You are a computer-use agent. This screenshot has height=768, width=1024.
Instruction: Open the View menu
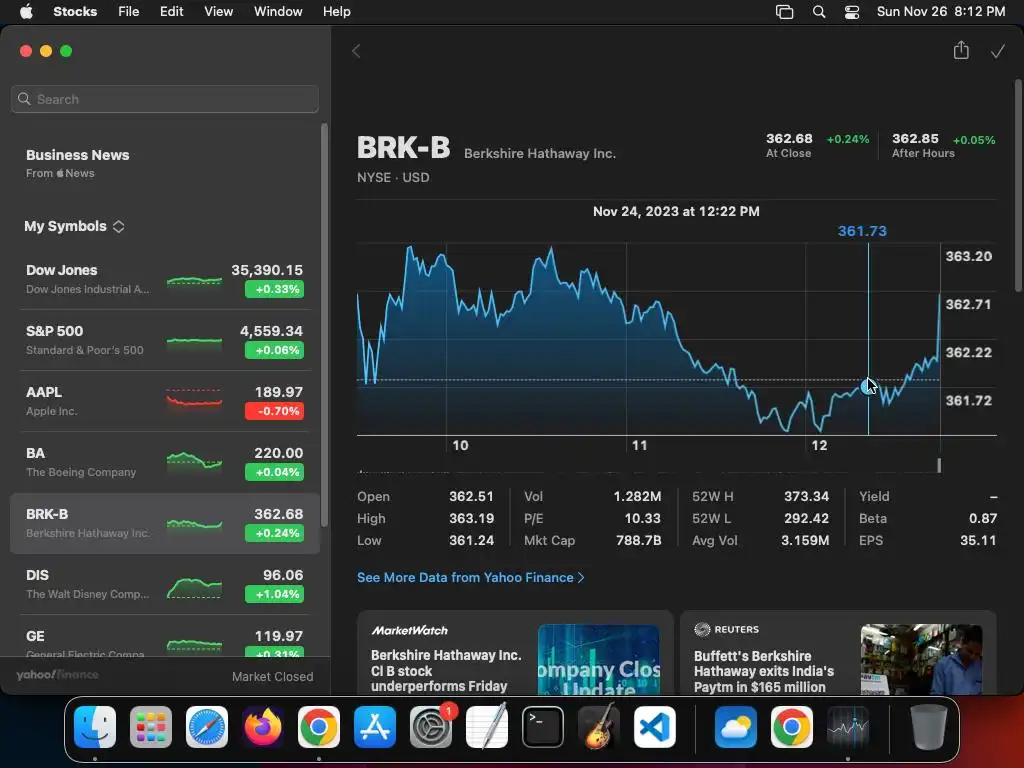click(218, 12)
